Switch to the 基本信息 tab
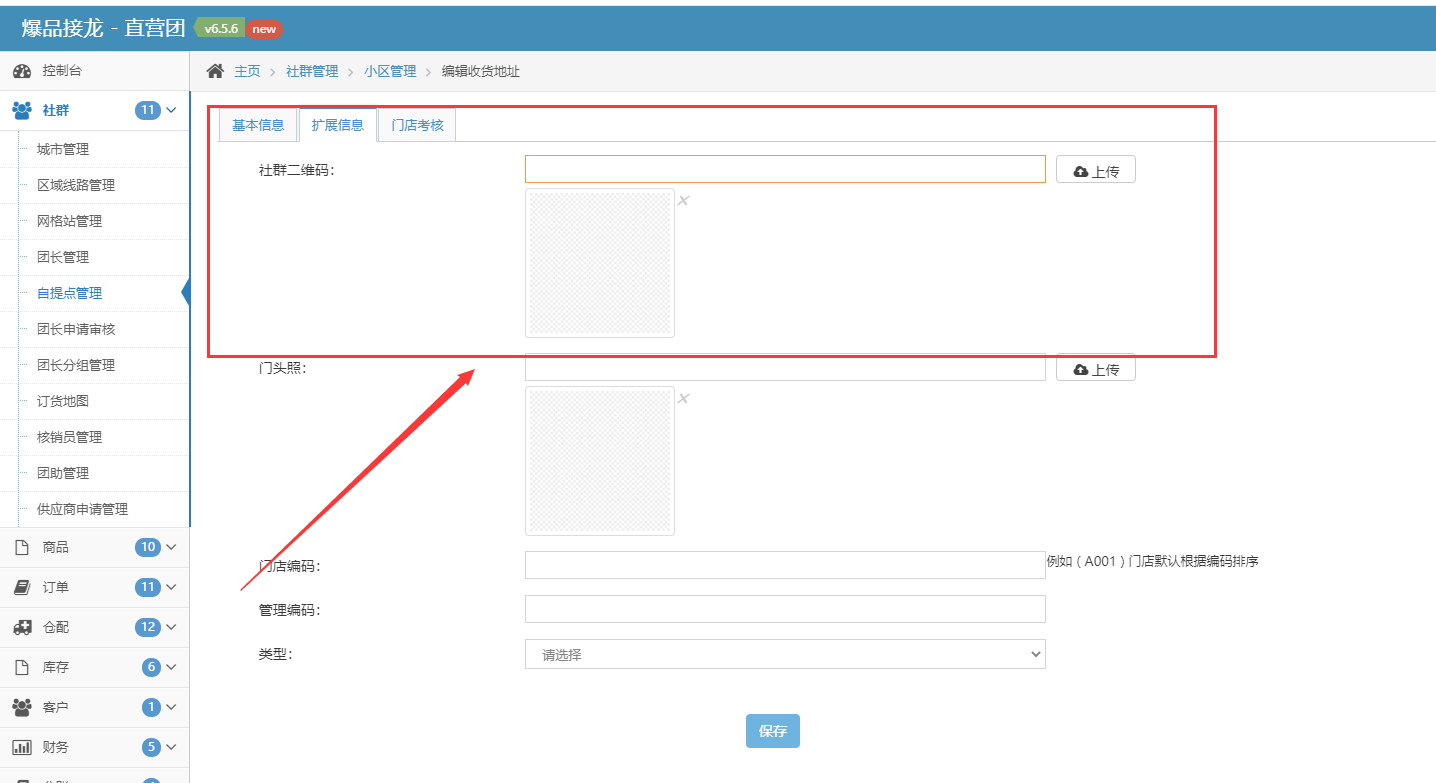The image size is (1436, 783). (x=258, y=125)
